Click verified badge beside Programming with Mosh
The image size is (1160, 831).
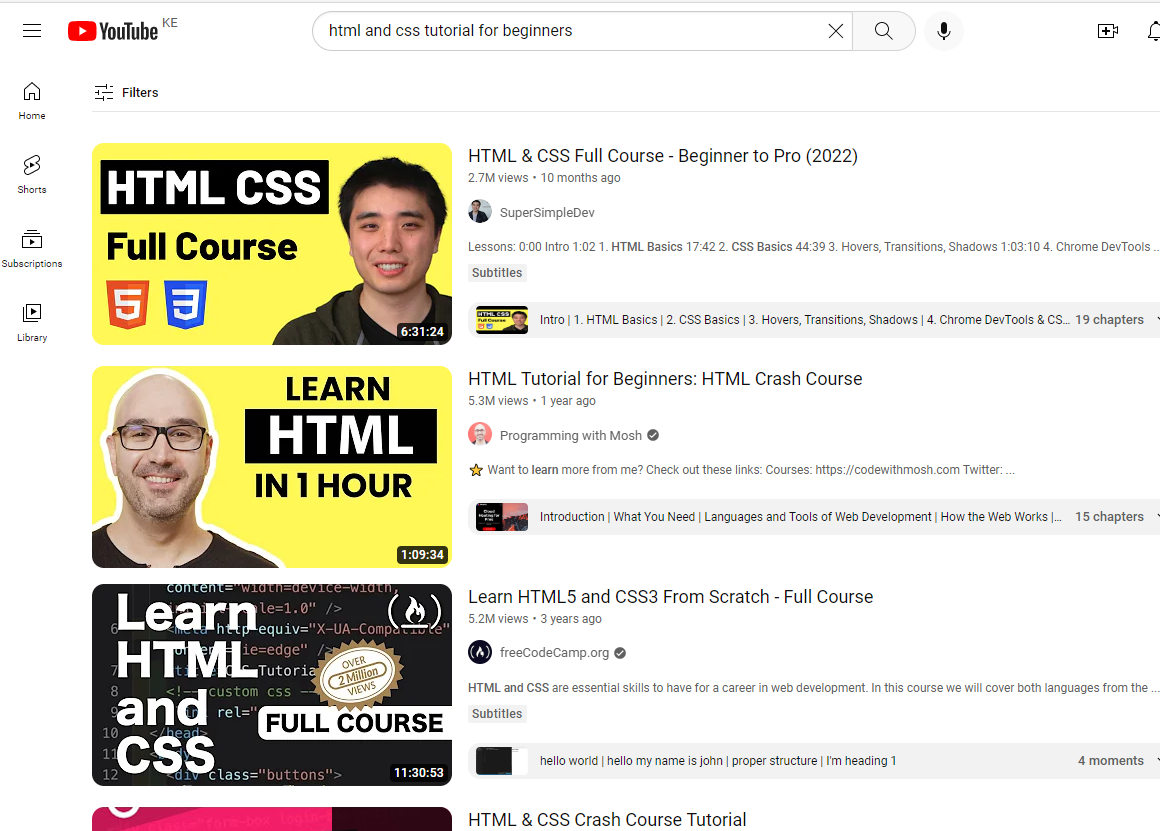pyautogui.click(x=652, y=435)
